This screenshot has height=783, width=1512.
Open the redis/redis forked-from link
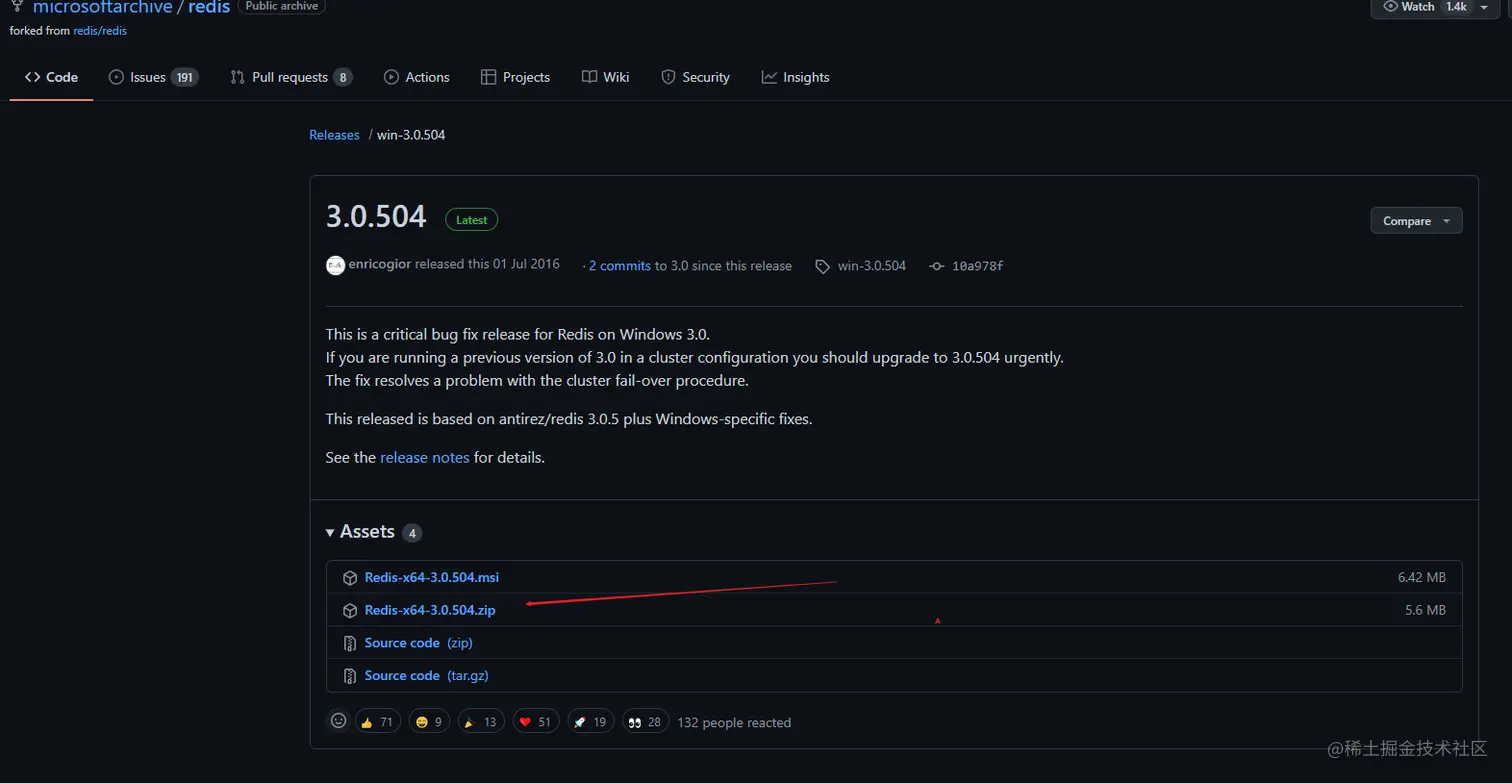(x=100, y=30)
